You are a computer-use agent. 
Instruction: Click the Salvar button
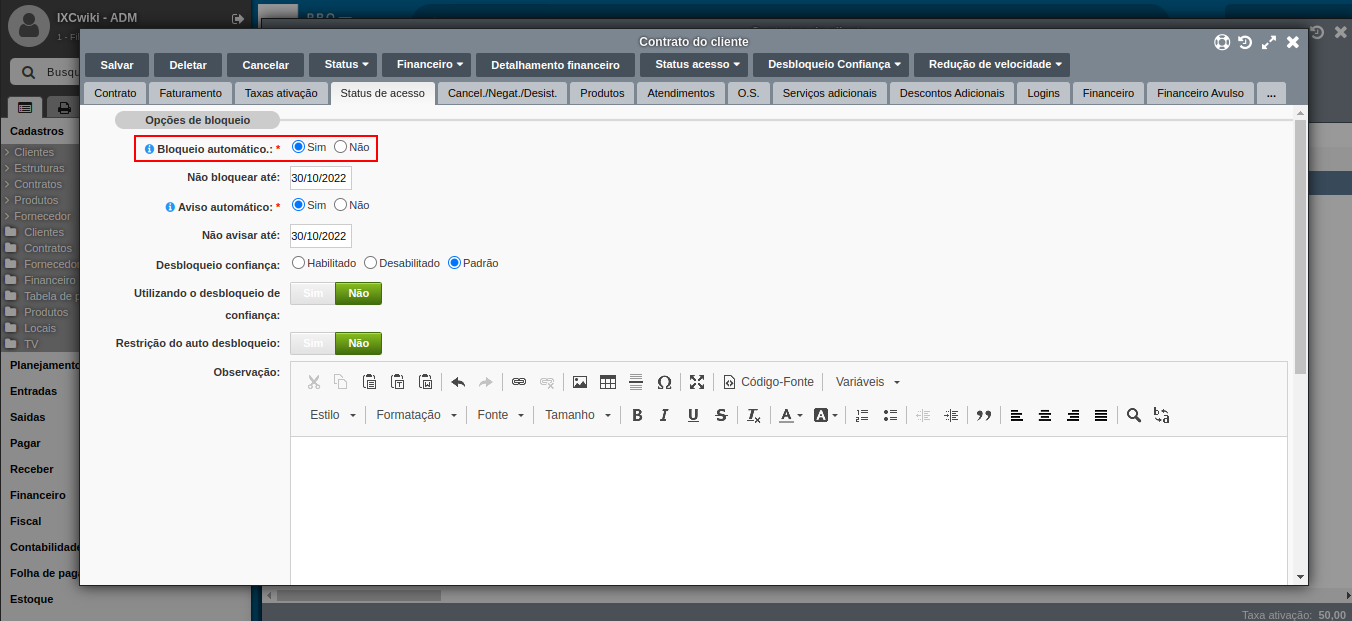117,65
